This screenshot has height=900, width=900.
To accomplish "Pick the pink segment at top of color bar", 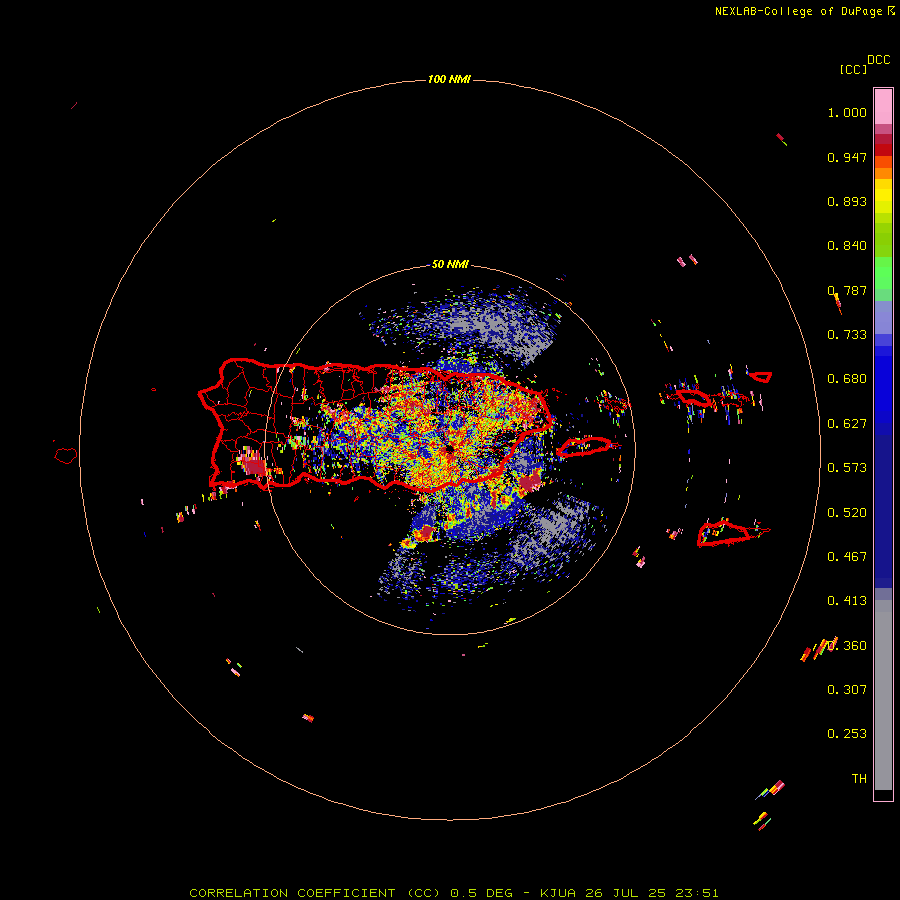I will pos(883,106).
